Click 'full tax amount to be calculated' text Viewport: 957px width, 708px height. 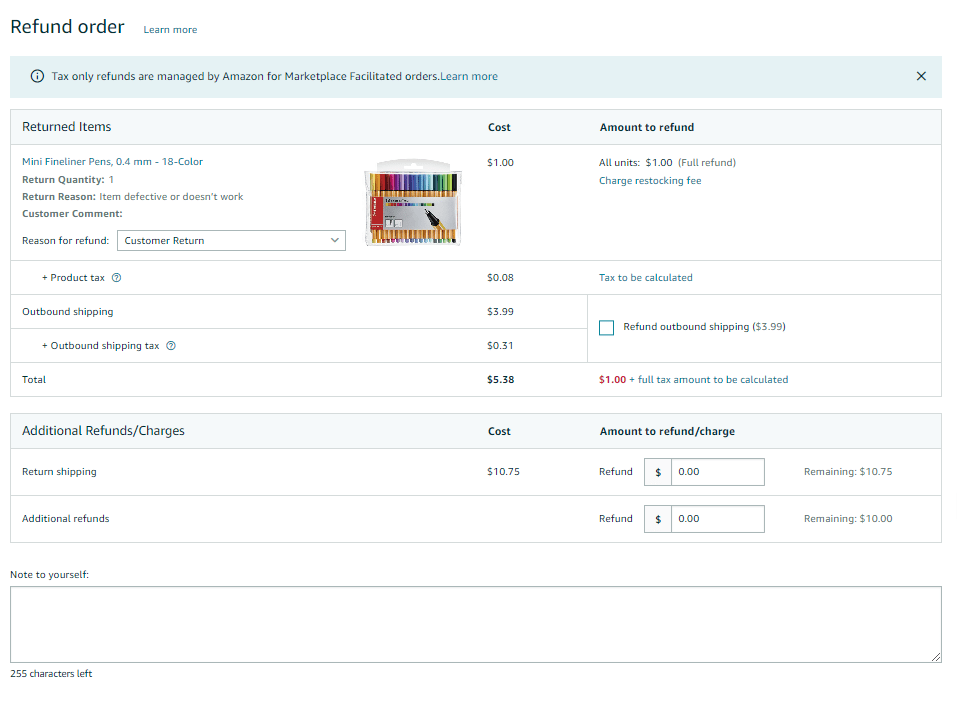tap(713, 380)
